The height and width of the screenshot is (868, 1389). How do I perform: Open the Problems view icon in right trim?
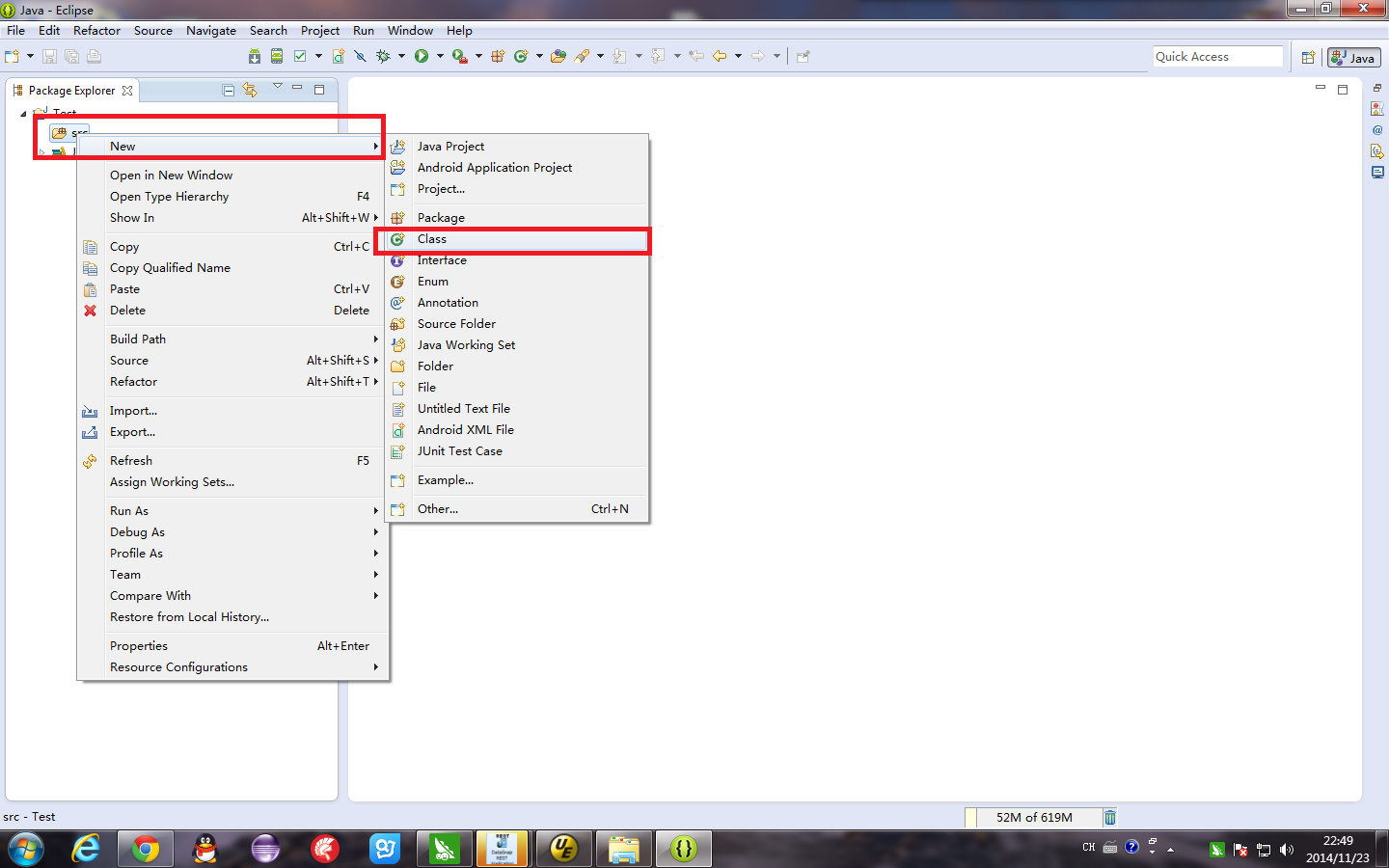[1376, 108]
